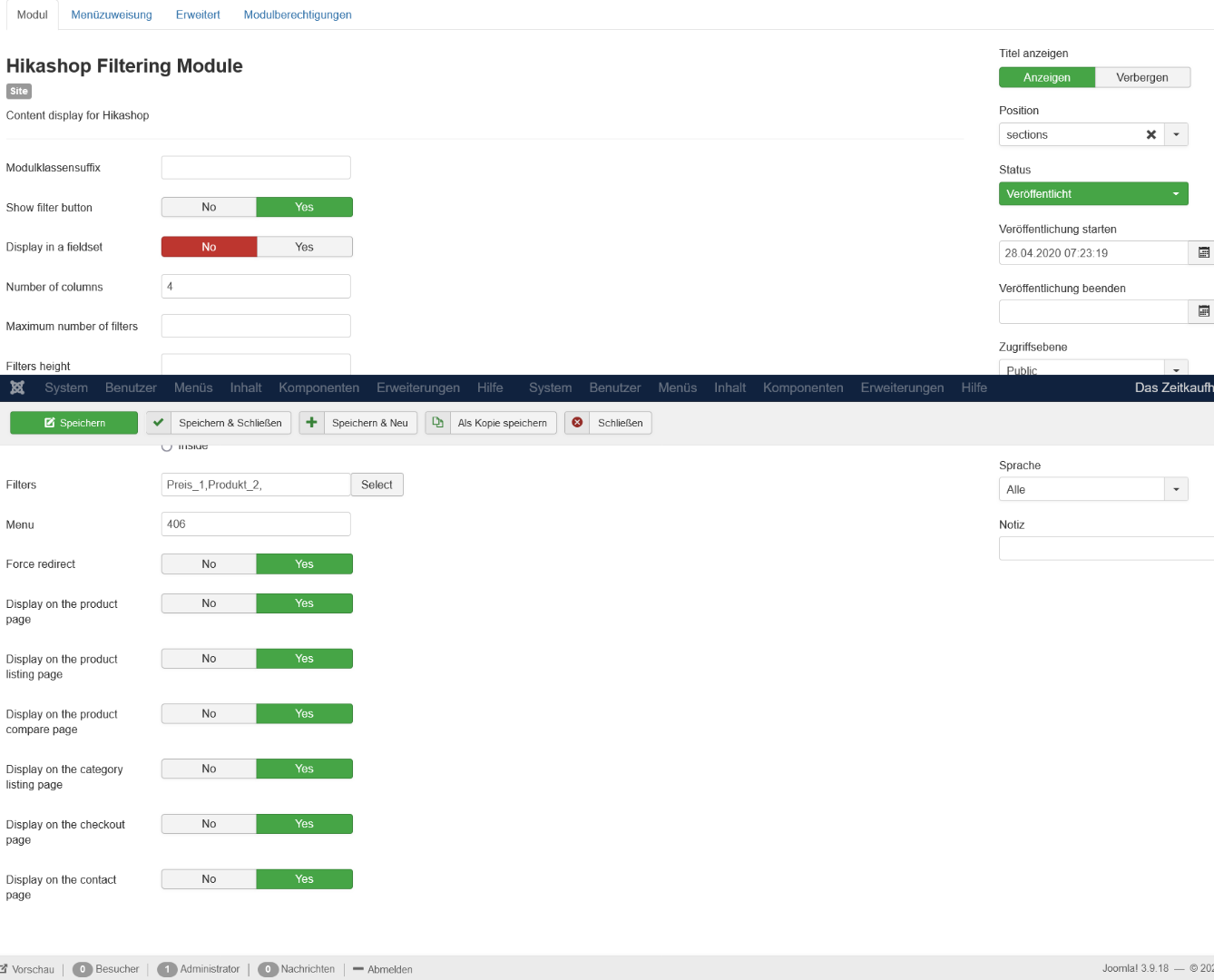Image resolution: width=1214 pixels, height=980 pixels.
Task: Click the Nachrichten count badge
Action: click(x=268, y=969)
